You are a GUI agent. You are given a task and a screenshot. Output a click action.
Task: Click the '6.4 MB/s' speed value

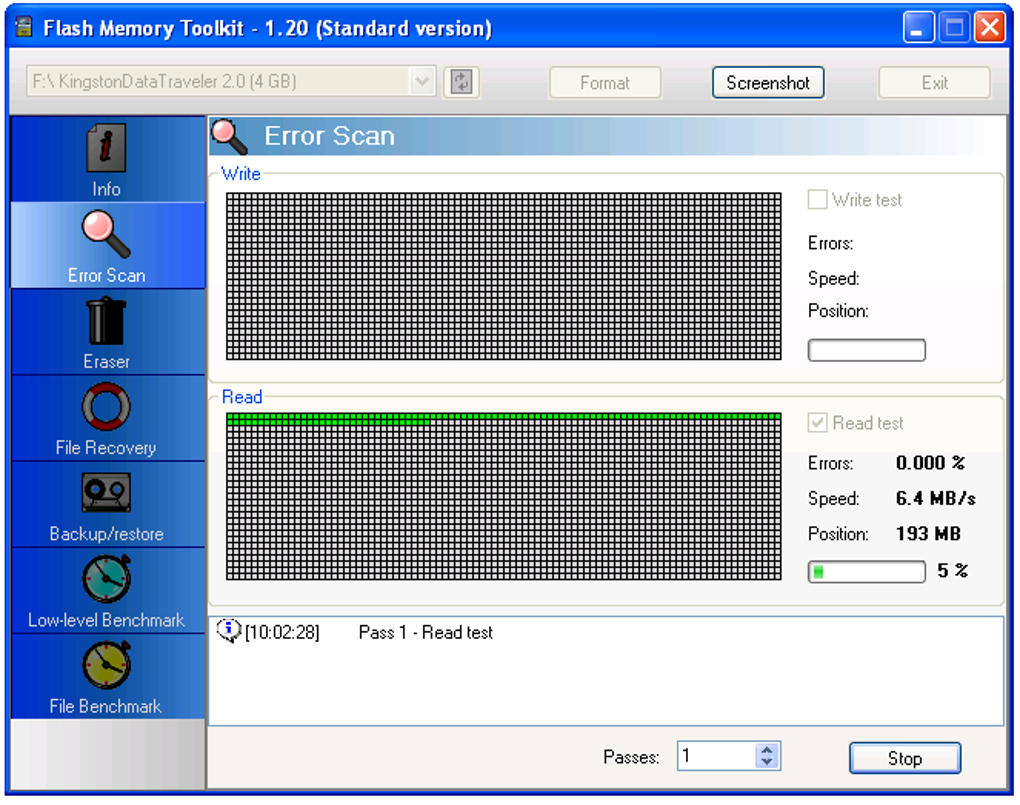[x=935, y=498]
